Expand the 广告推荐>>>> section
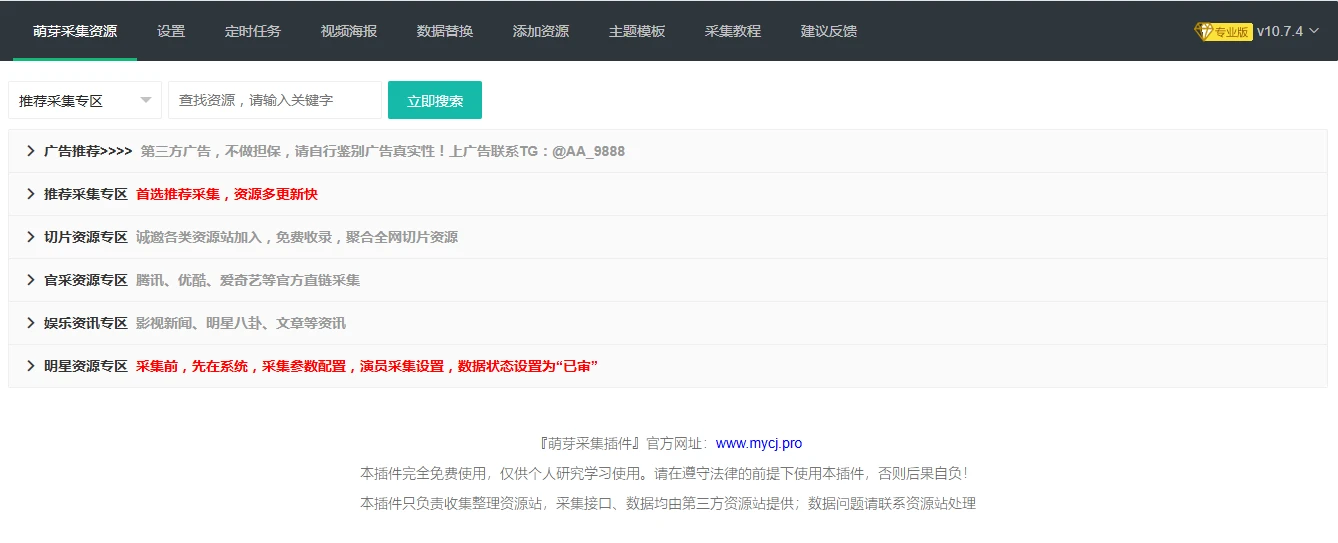The width and height of the screenshot is (1338, 543). tap(88, 151)
